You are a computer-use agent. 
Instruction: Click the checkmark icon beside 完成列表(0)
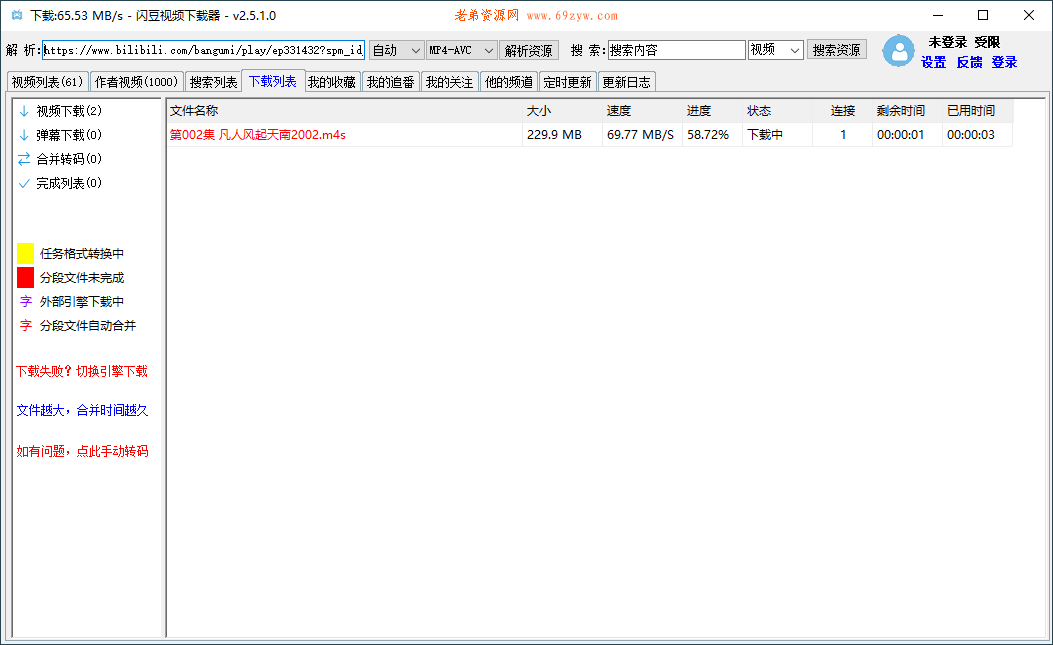24,183
